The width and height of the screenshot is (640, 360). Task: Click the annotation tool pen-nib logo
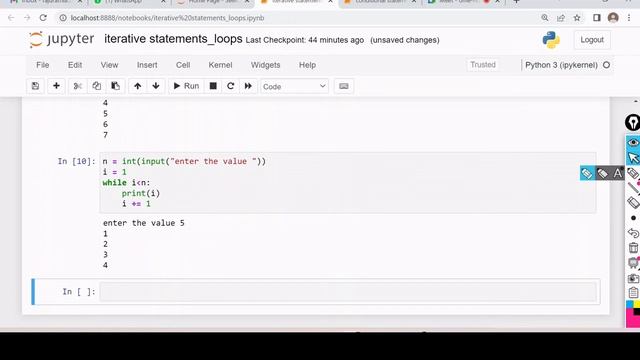633,123
